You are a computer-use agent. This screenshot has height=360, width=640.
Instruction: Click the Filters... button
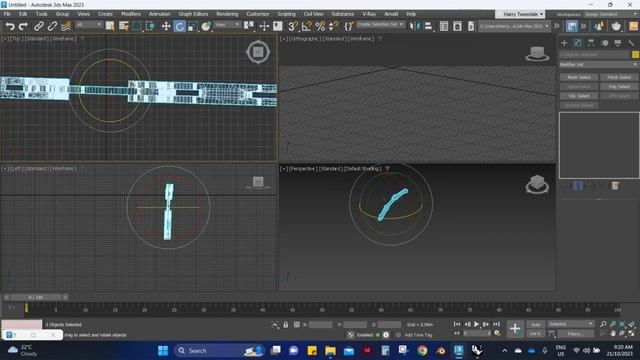(576, 334)
